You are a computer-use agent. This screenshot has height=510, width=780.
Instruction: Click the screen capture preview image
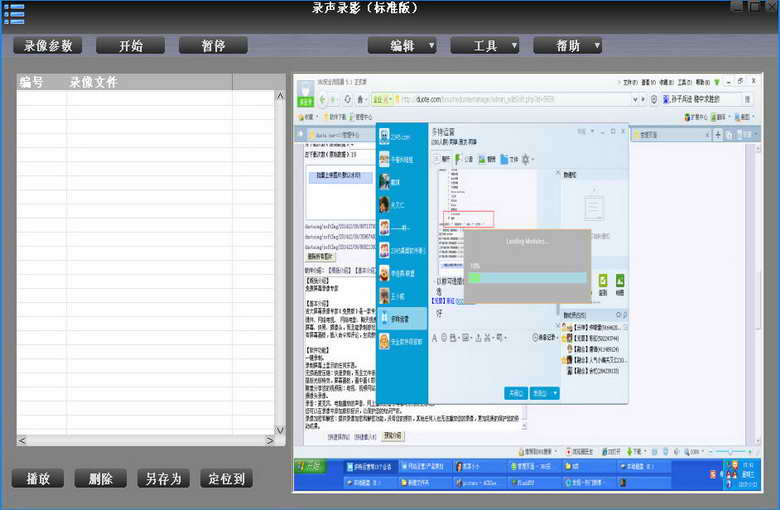point(528,283)
